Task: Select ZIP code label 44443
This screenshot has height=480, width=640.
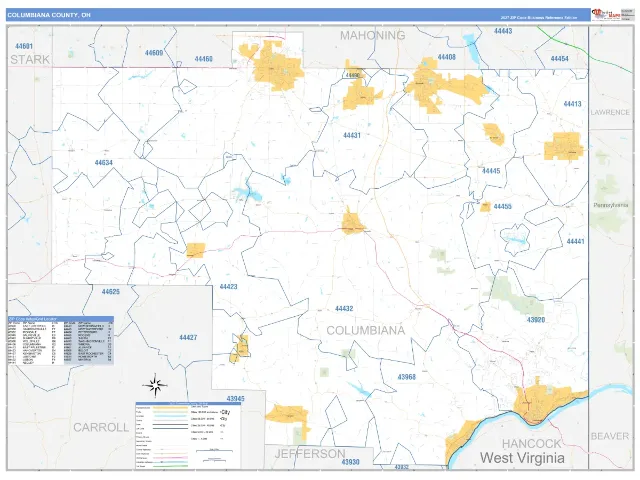Action: pos(503,31)
